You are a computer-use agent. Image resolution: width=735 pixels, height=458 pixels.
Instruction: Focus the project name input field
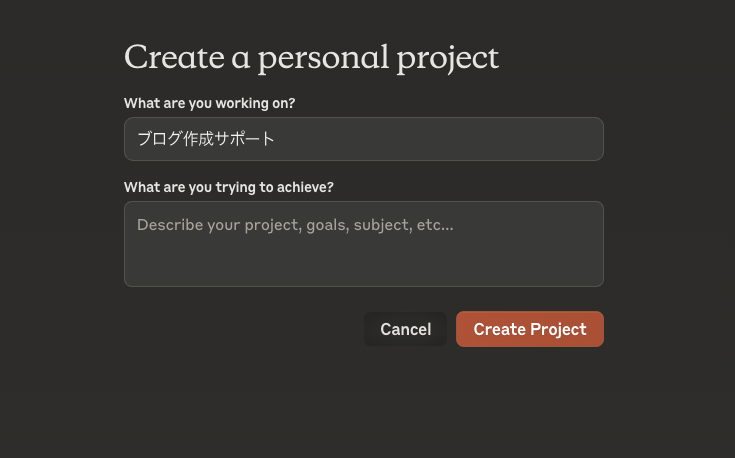click(363, 139)
